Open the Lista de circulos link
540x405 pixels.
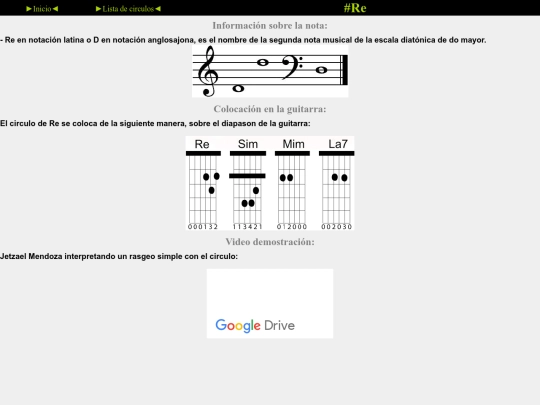[x=128, y=9]
